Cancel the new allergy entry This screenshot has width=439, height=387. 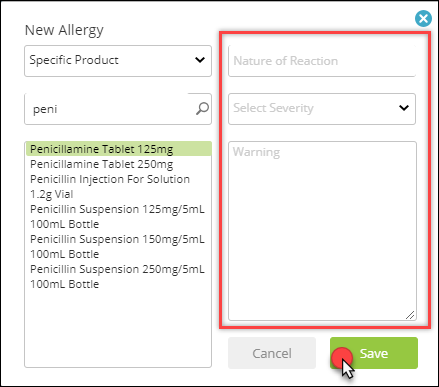pos(272,353)
